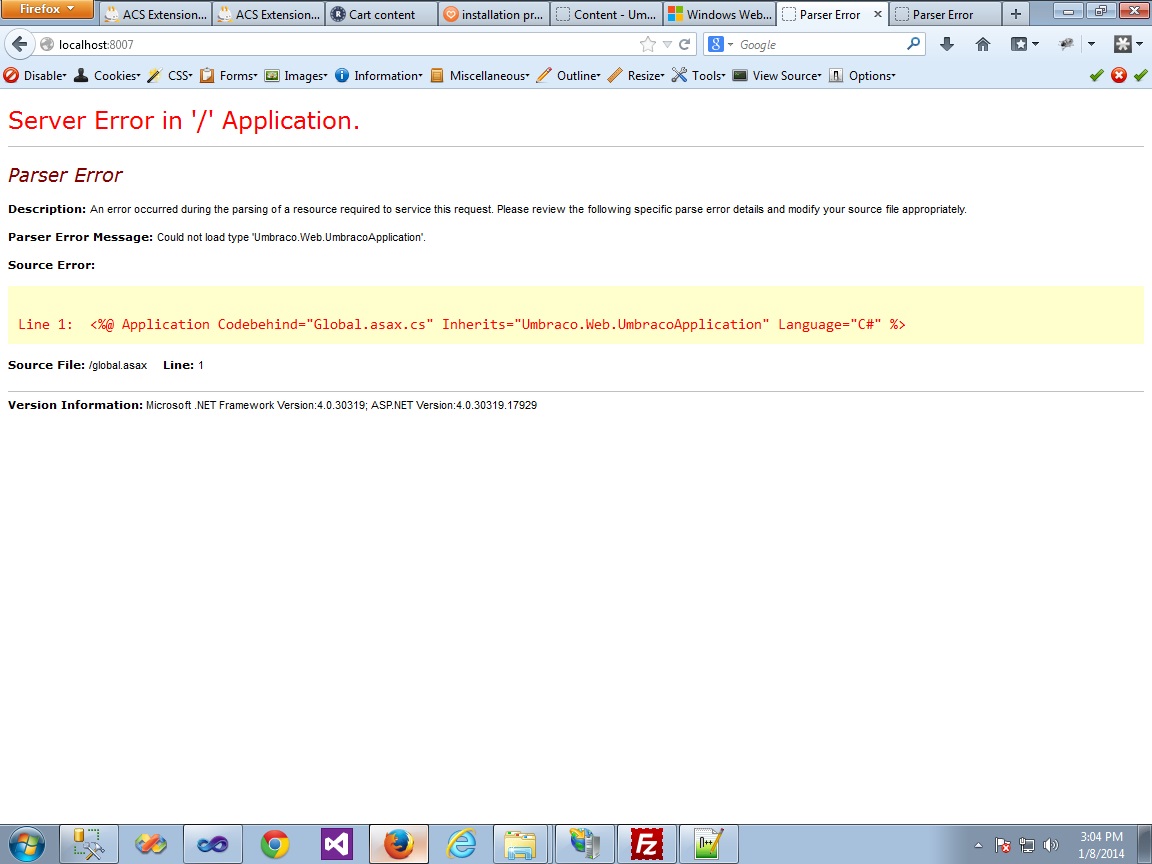
Task: Open the CSS toolbar menu
Action: click(170, 75)
